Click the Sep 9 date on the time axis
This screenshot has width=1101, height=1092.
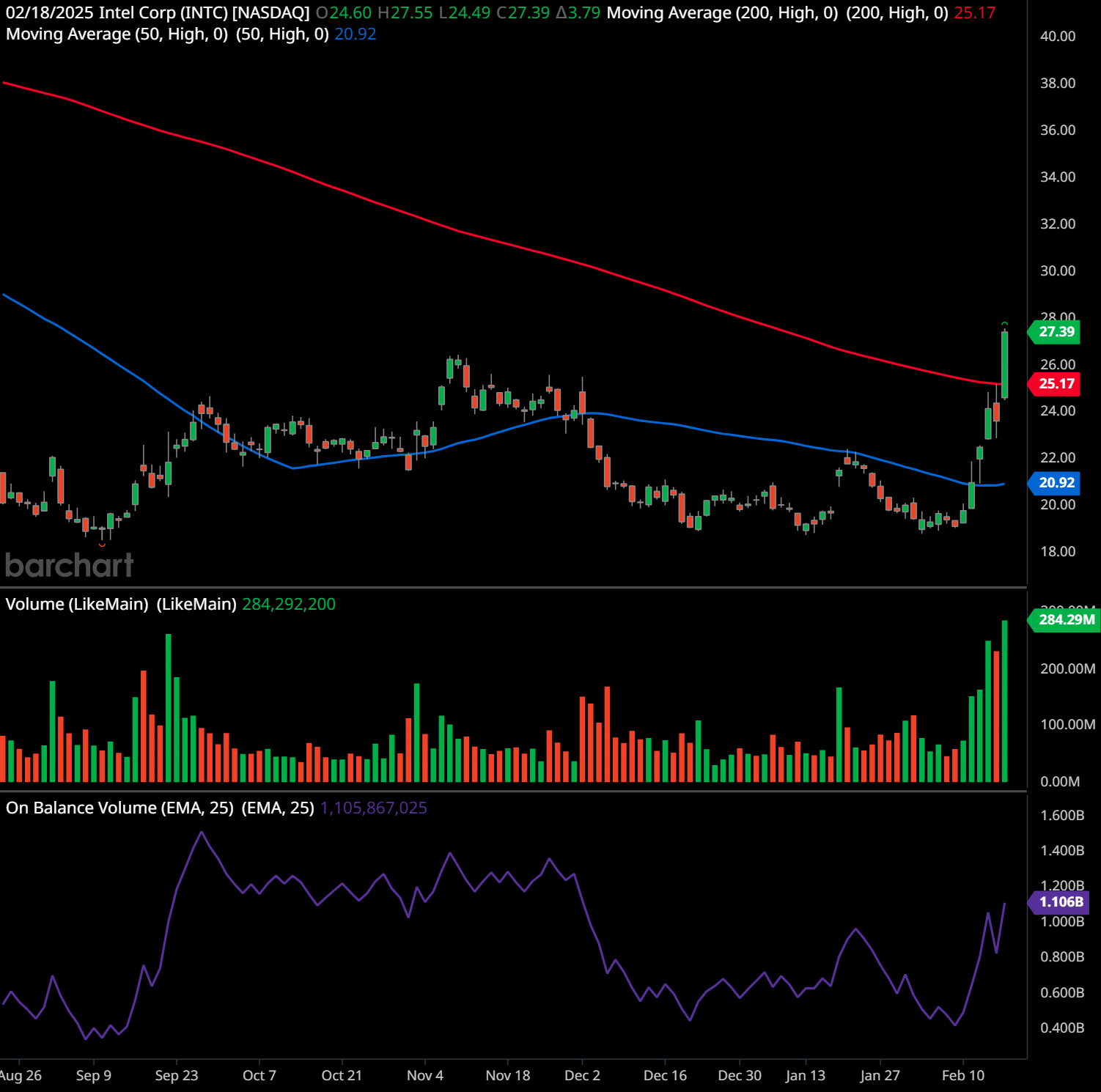[94, 1076]
